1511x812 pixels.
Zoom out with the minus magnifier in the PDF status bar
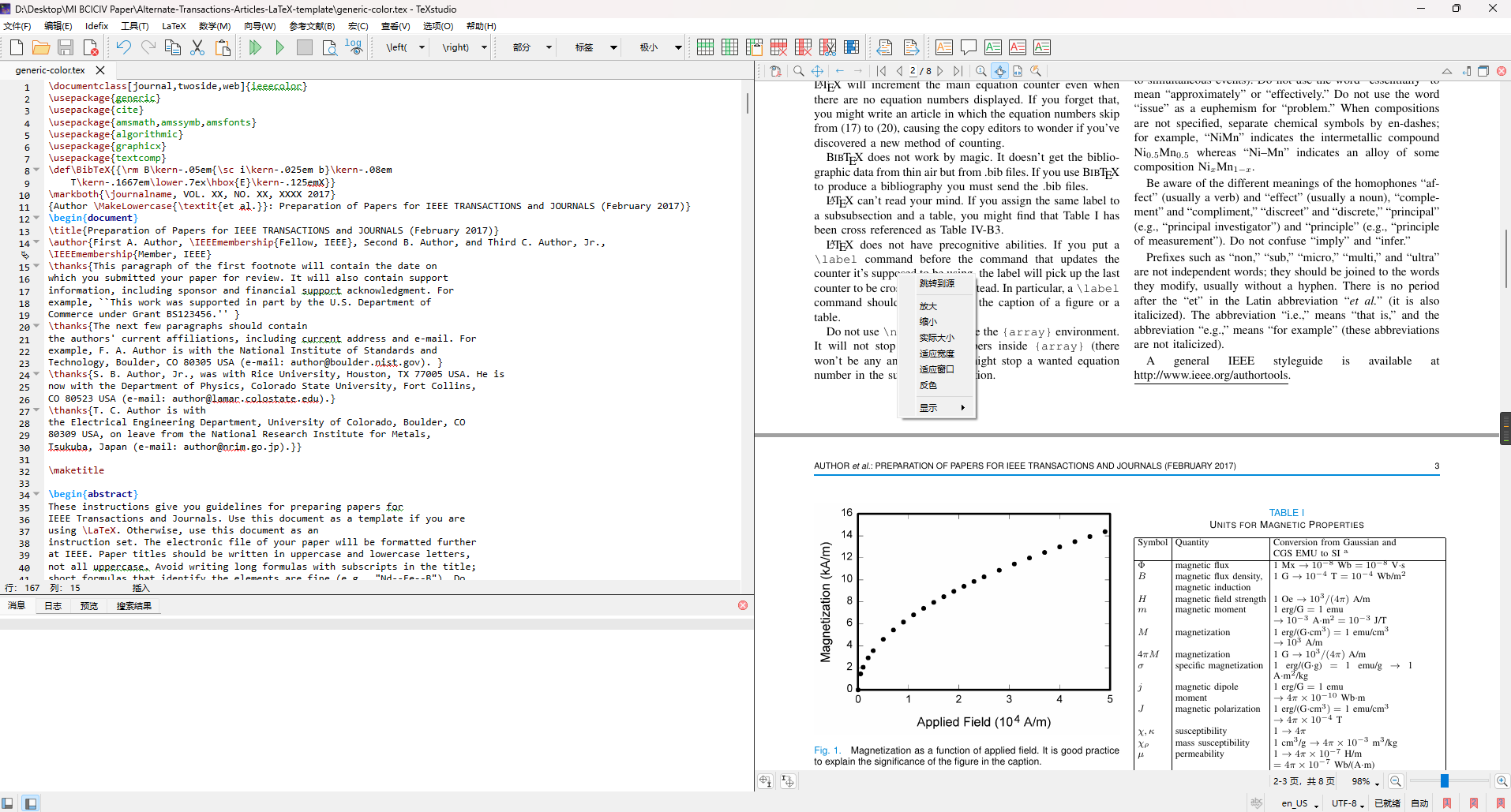1396,781
